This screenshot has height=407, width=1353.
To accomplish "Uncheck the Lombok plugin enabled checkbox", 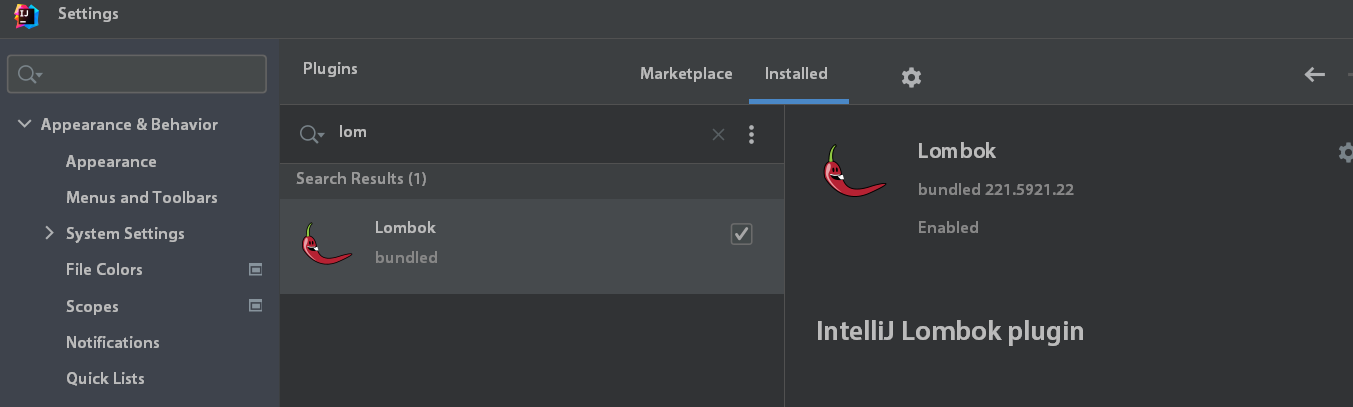I will click(x=741, y=233).
